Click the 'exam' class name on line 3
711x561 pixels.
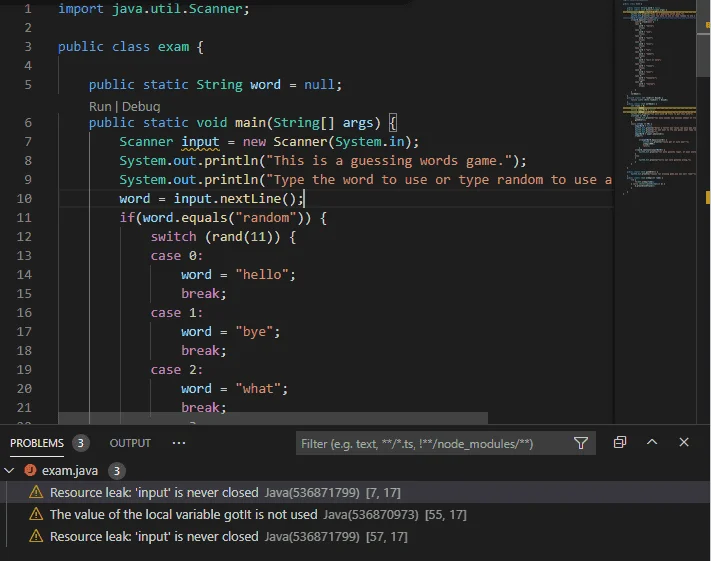(173, 47)
